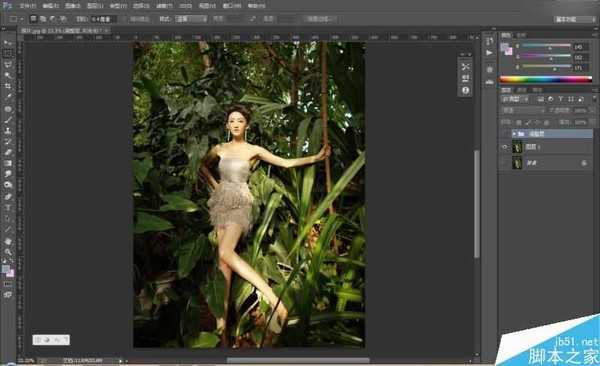Screen dimensions: 600x366
Task: Select the History Brush tool
Action: [8, 142]
